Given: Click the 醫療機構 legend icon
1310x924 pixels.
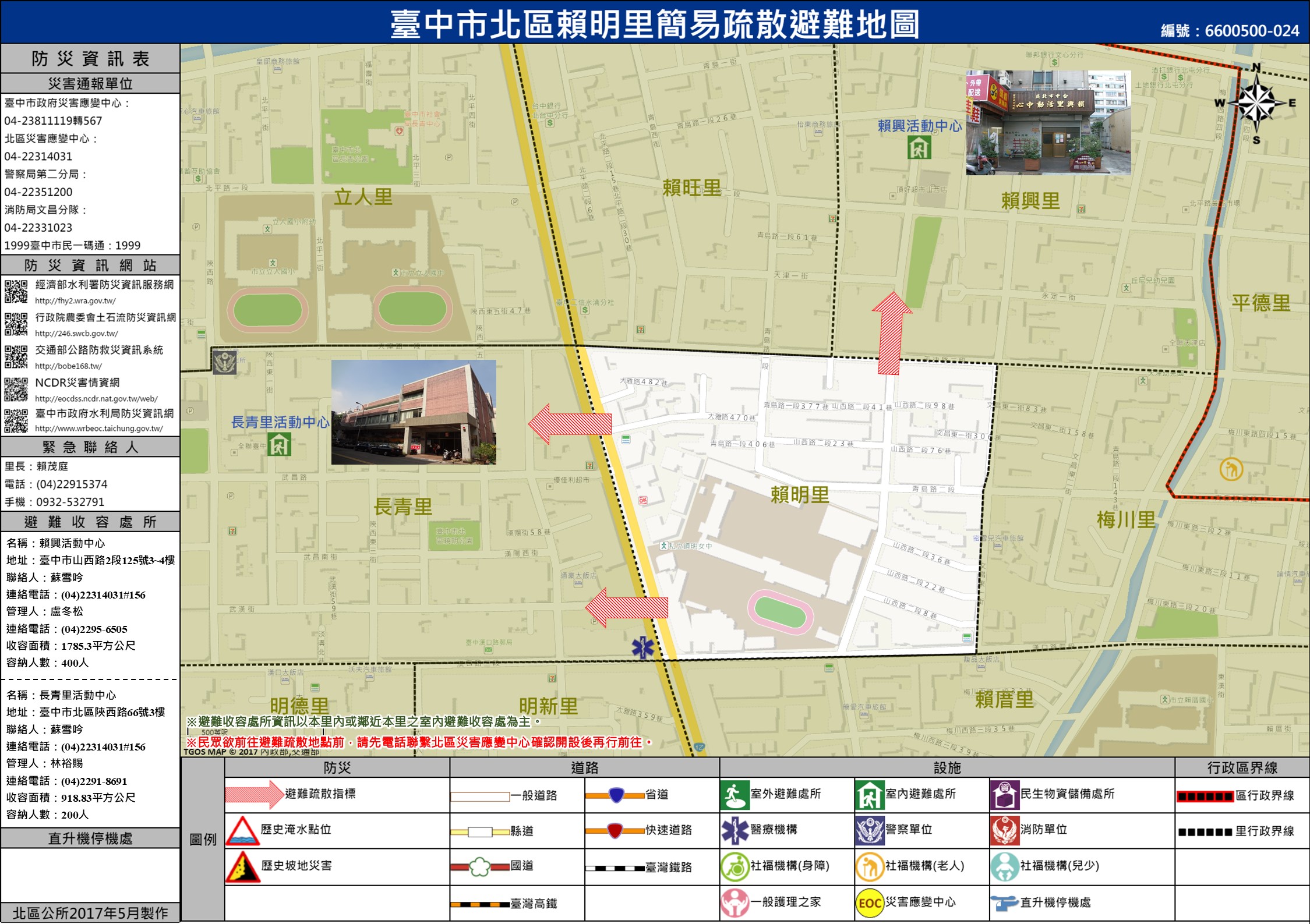Looking at the screenshot, I should (735, 830).
